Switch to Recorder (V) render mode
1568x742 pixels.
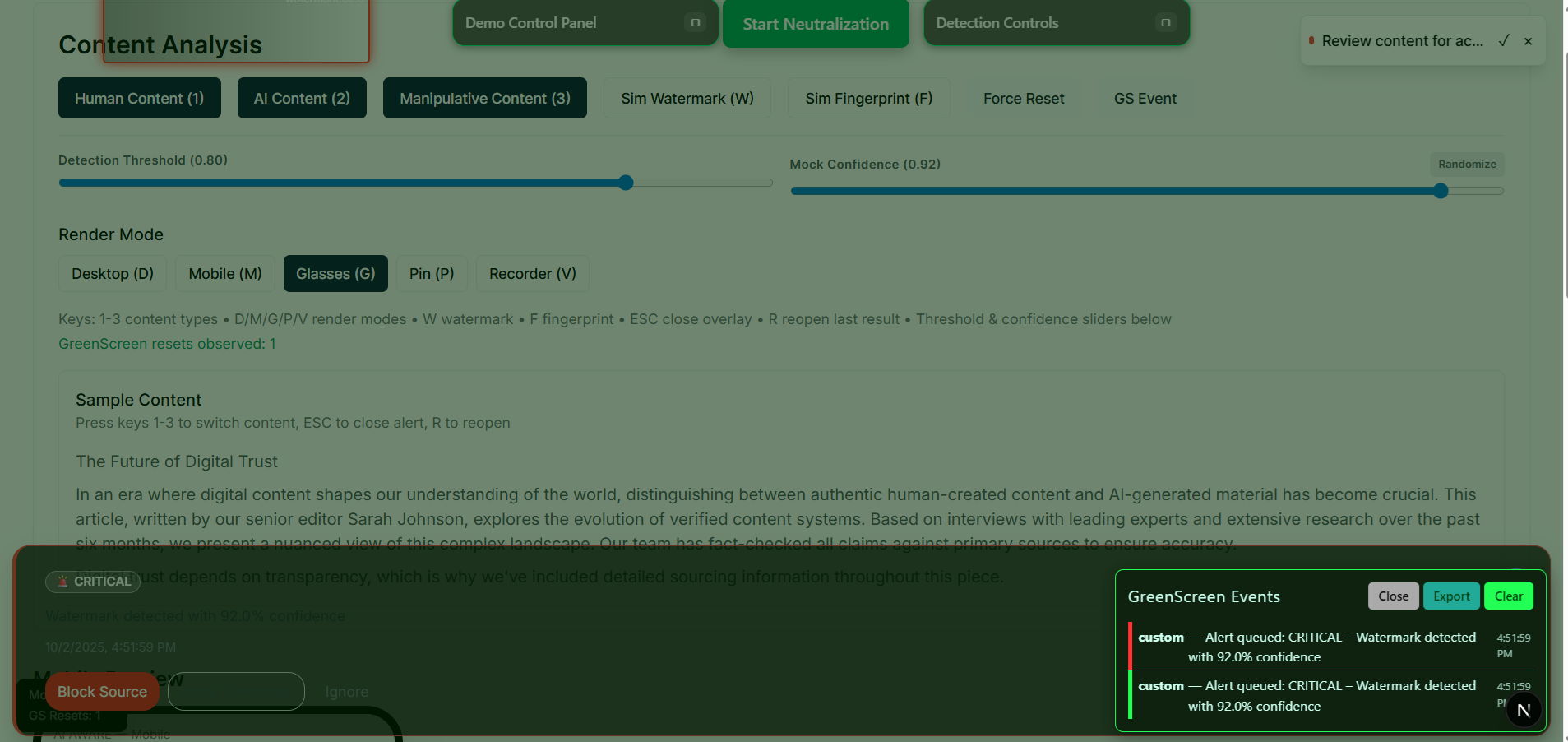pos(532,274)
